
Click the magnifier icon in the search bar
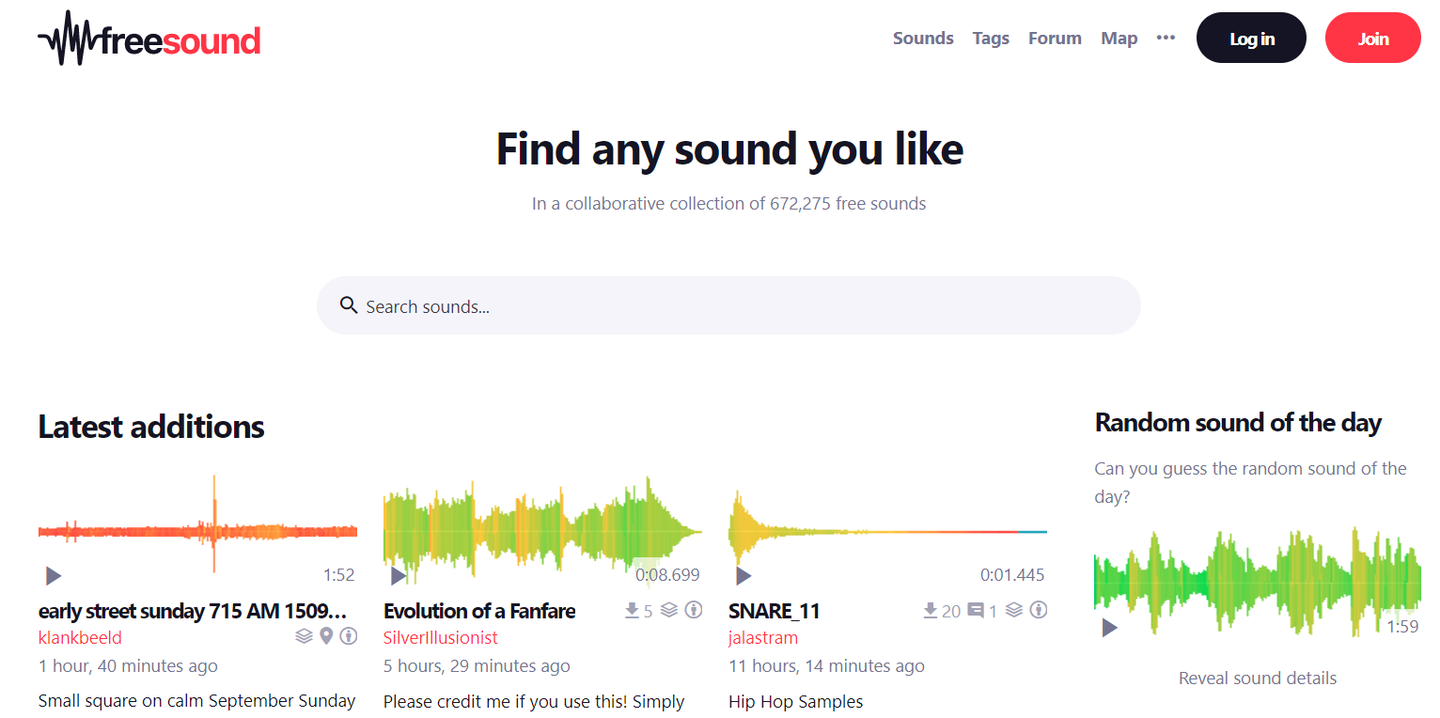click(348, 305)
